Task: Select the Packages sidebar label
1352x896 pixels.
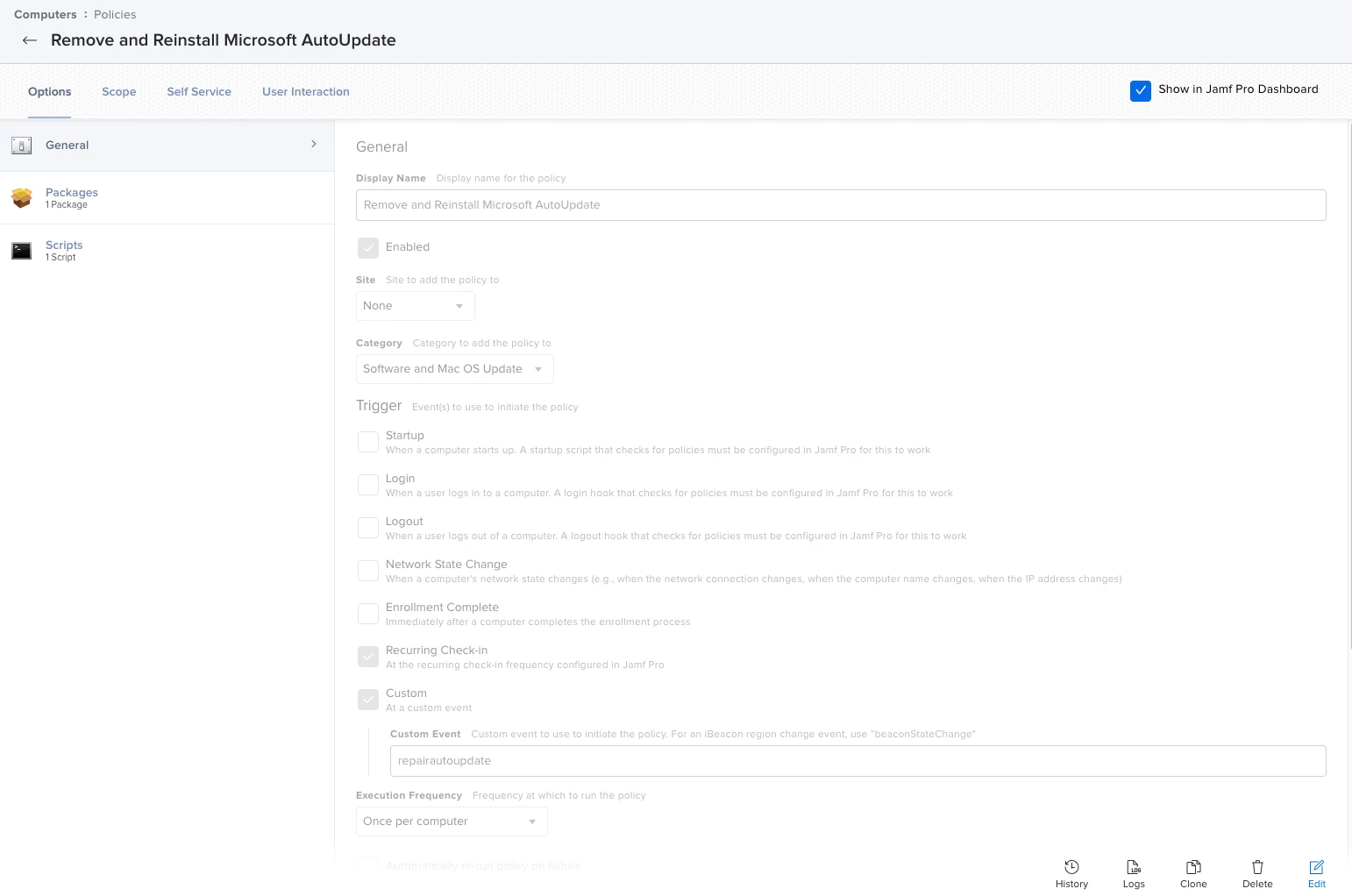Action: coord(72,193)
